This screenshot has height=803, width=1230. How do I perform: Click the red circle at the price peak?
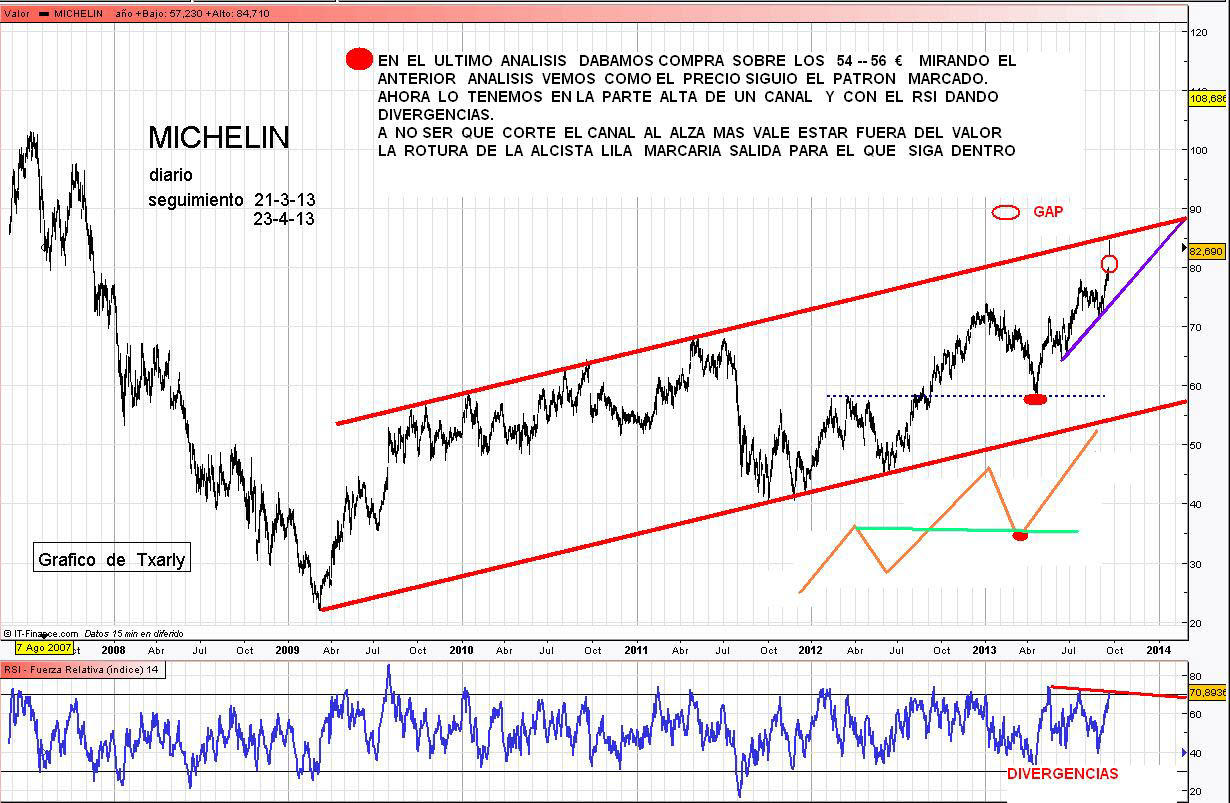[1109, 264]
